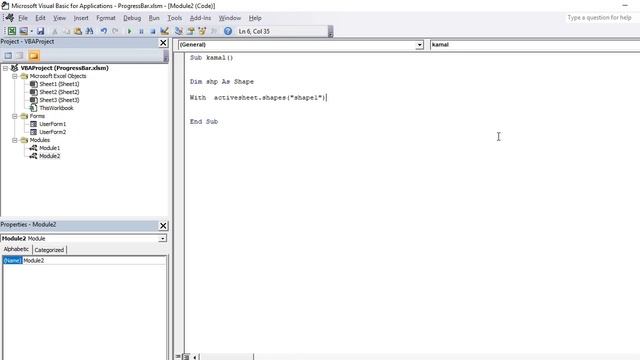The height and width of the screenshot is (360, 640).
Task: Open the Module2 Module properties dropdown
Action: click(162, 238)
